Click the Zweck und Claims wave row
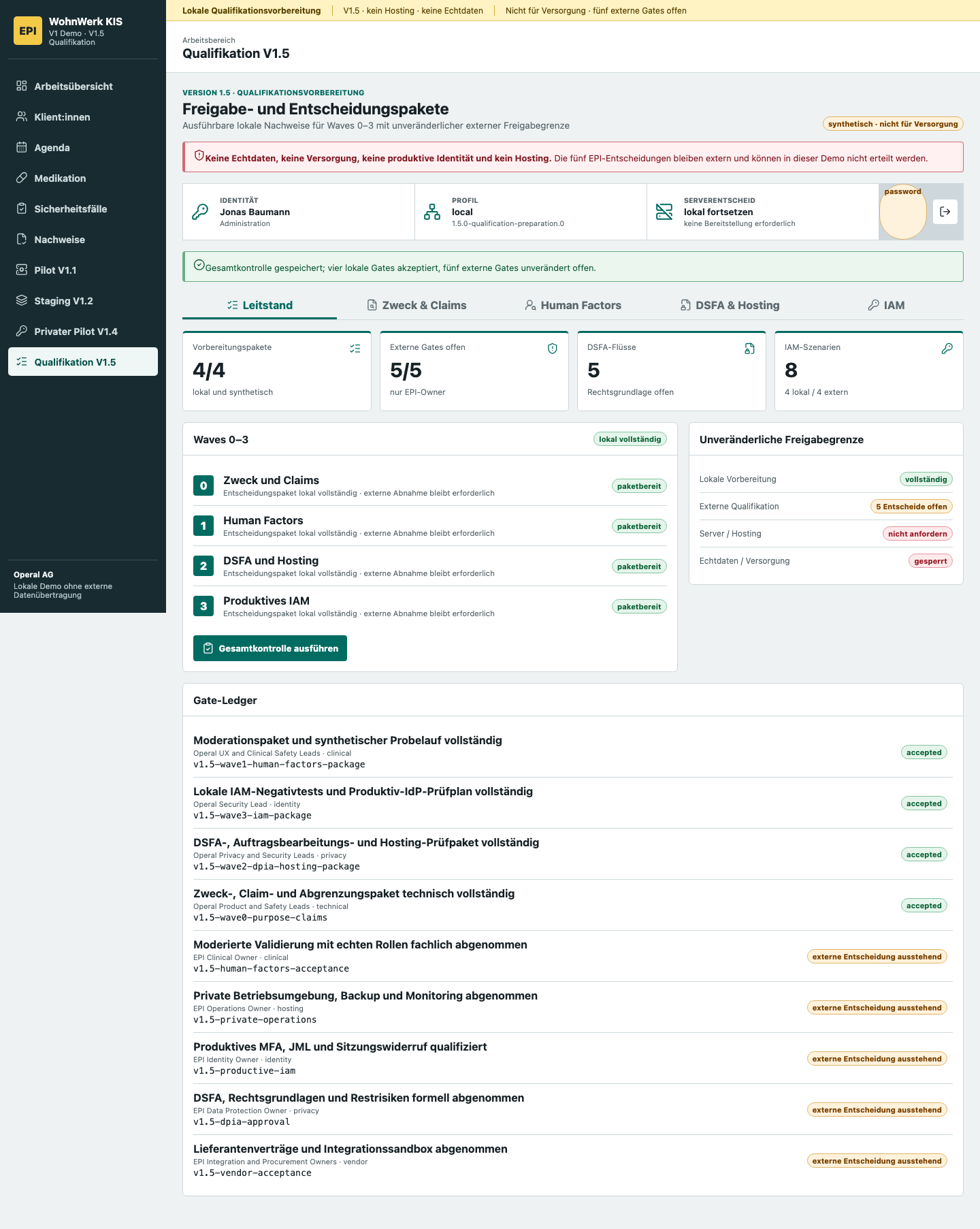Screen dimensions: 980x1229 pyautogui.click(x=430, y=486)
